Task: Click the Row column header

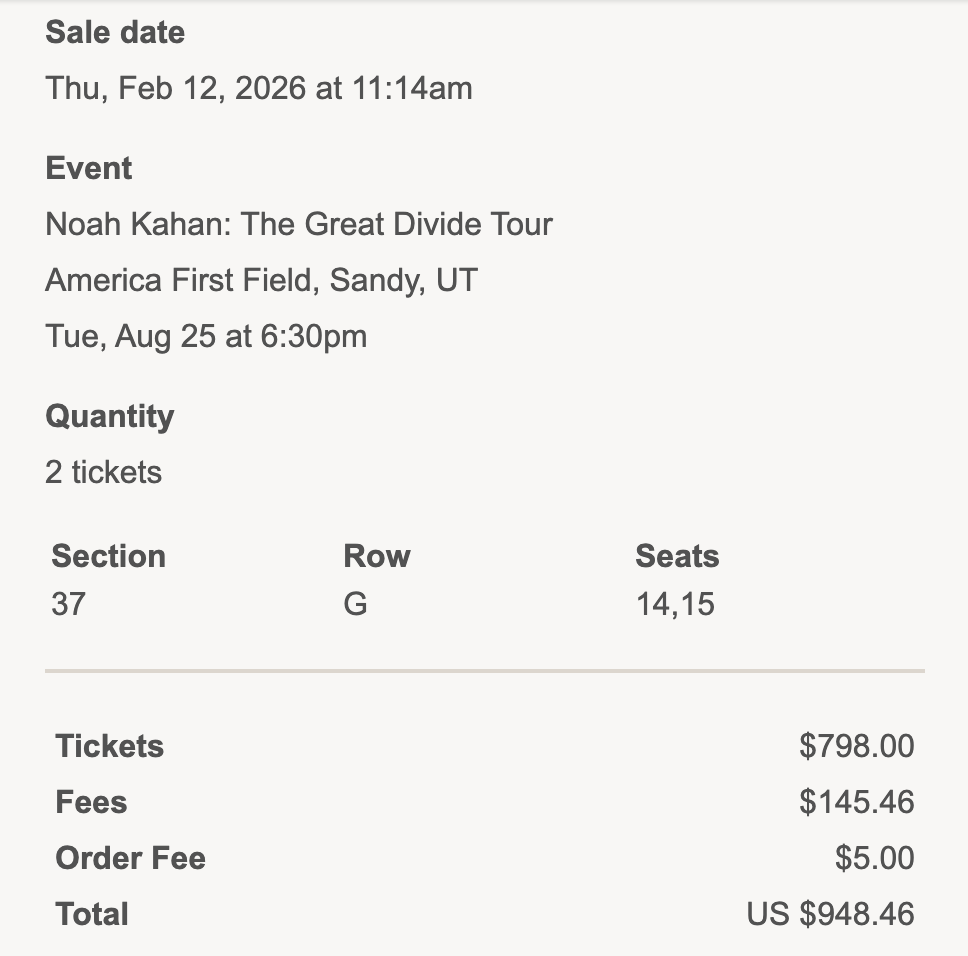Action: 376,556
